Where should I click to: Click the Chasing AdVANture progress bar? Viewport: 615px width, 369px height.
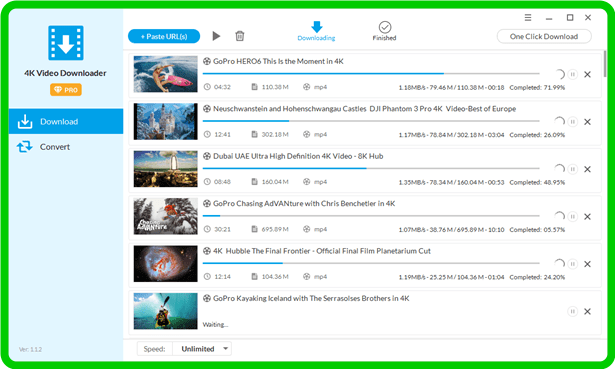click(x=371, y=216)
